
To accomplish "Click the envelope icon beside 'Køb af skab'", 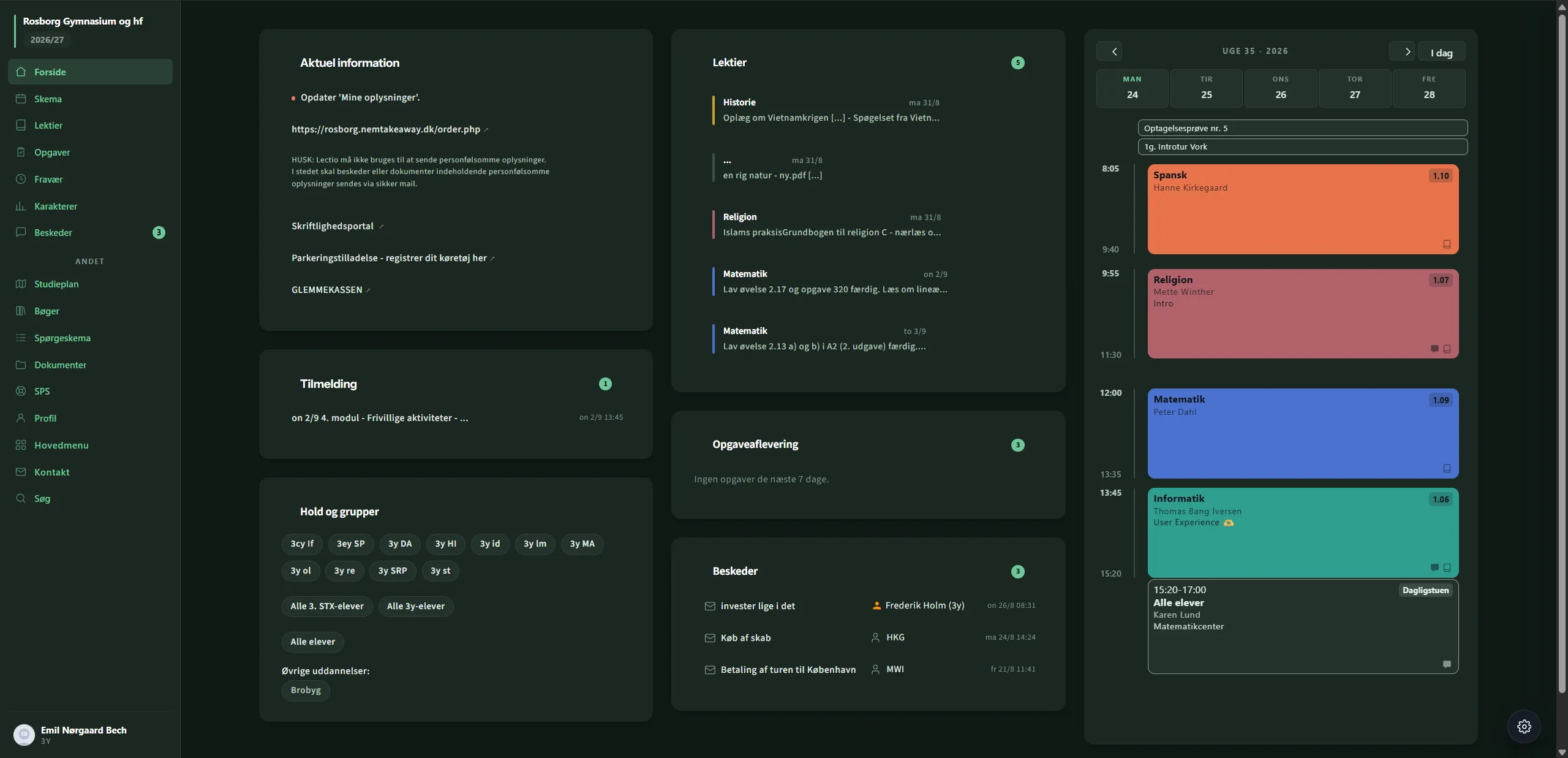I will (x=710, y=638).
